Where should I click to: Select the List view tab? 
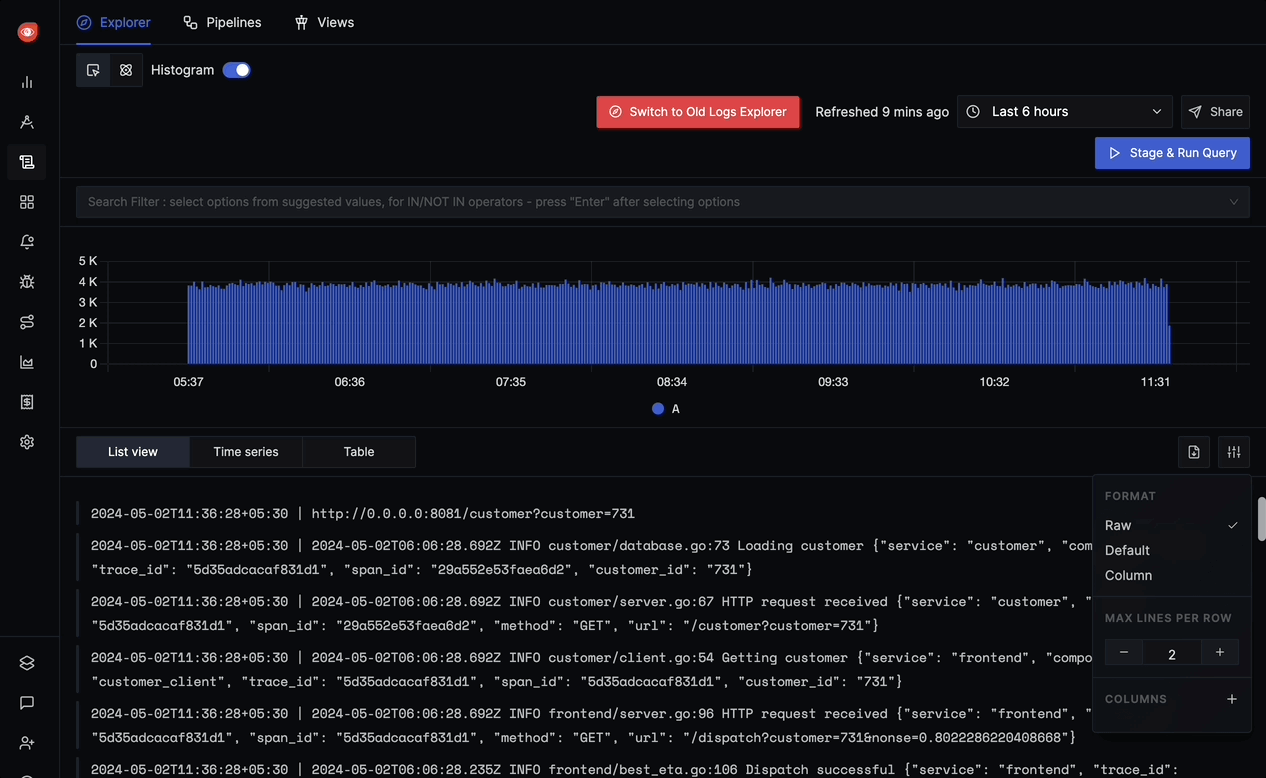133,452
